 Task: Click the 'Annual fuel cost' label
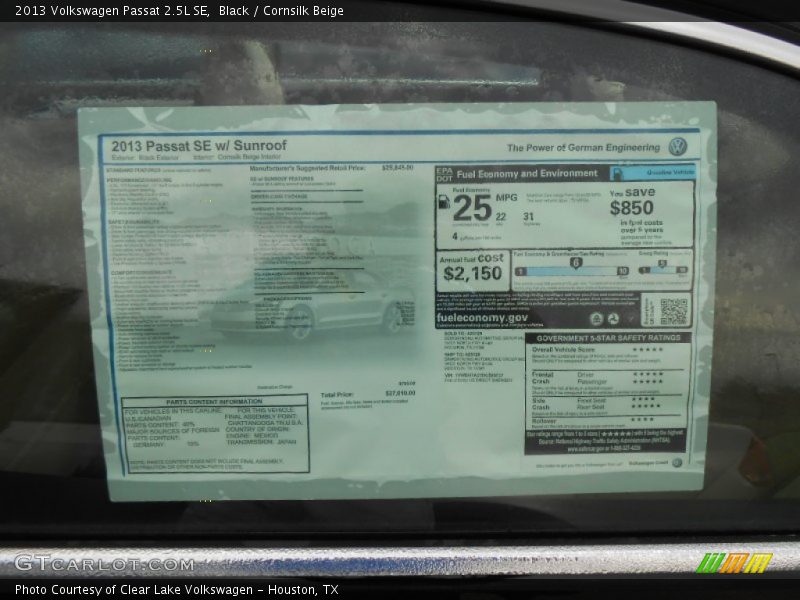point(472,259)
